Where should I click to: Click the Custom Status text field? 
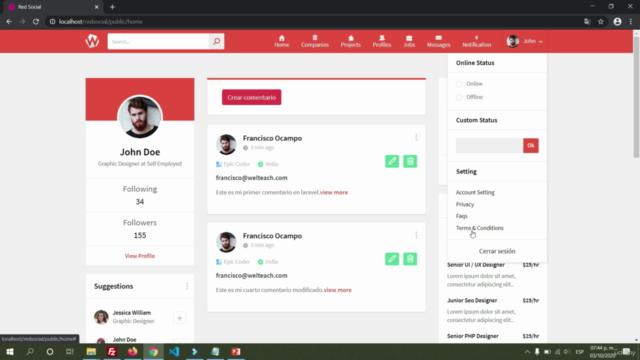[x=489, y=145]
